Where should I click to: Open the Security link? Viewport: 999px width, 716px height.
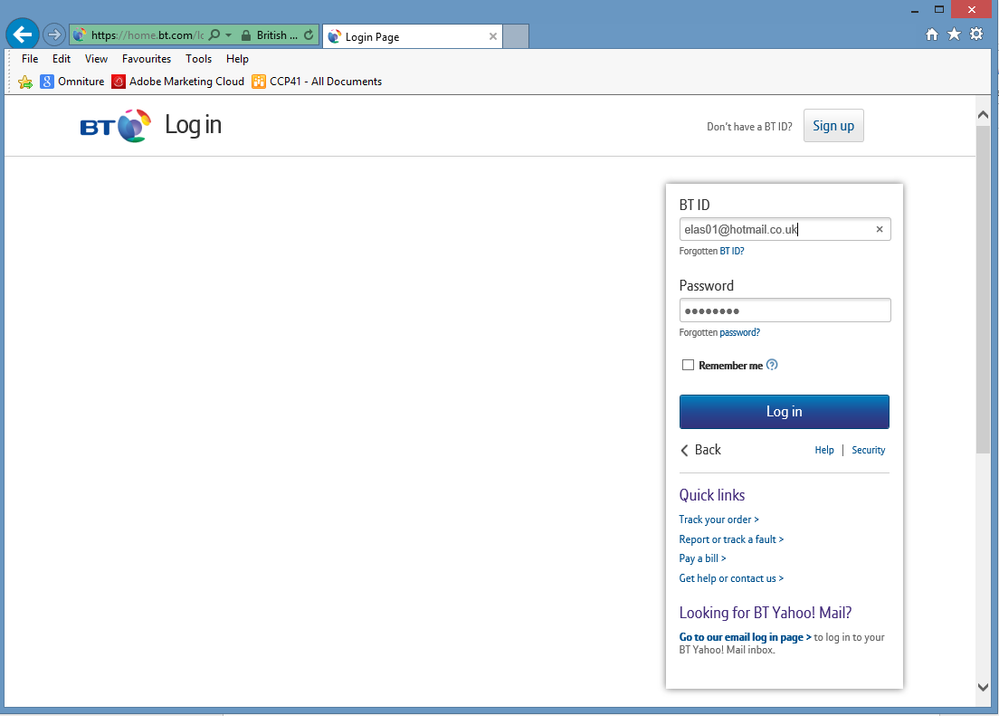tap(868, 450)
